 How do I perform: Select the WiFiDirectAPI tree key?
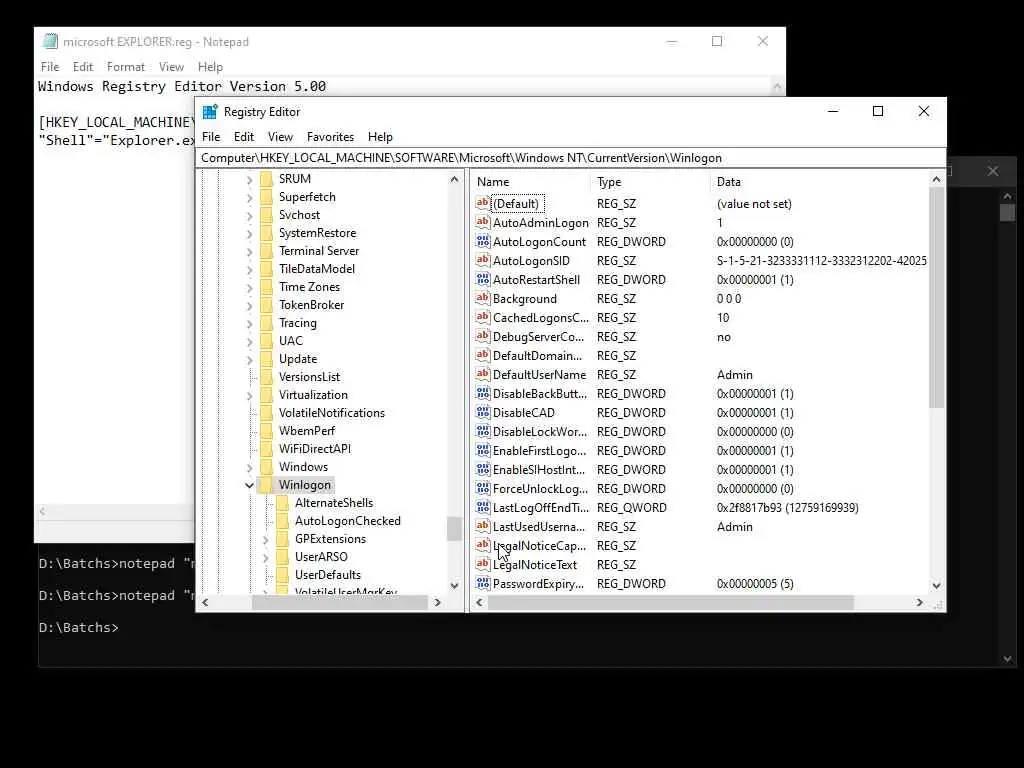click(x=315, y=449)
